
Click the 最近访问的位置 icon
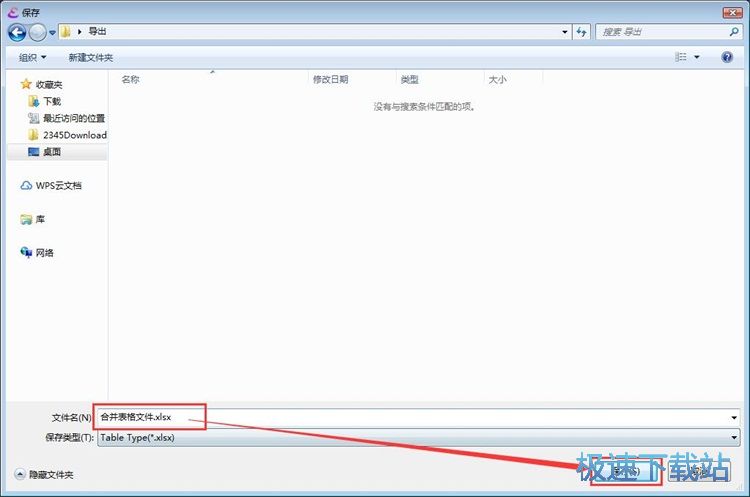pyautogui.click(x=33, y=118)
